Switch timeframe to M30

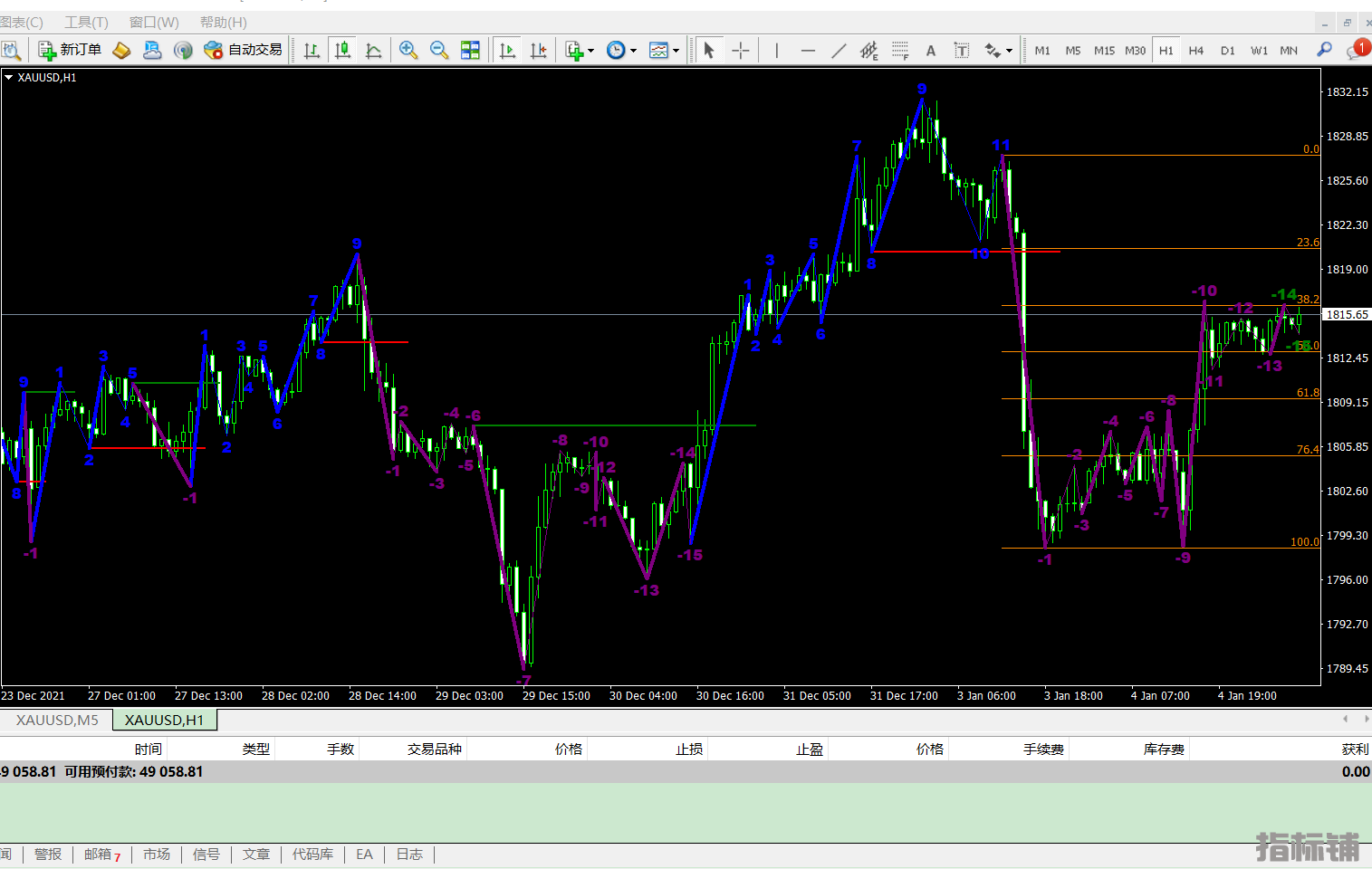click(x=1135, y=50)
